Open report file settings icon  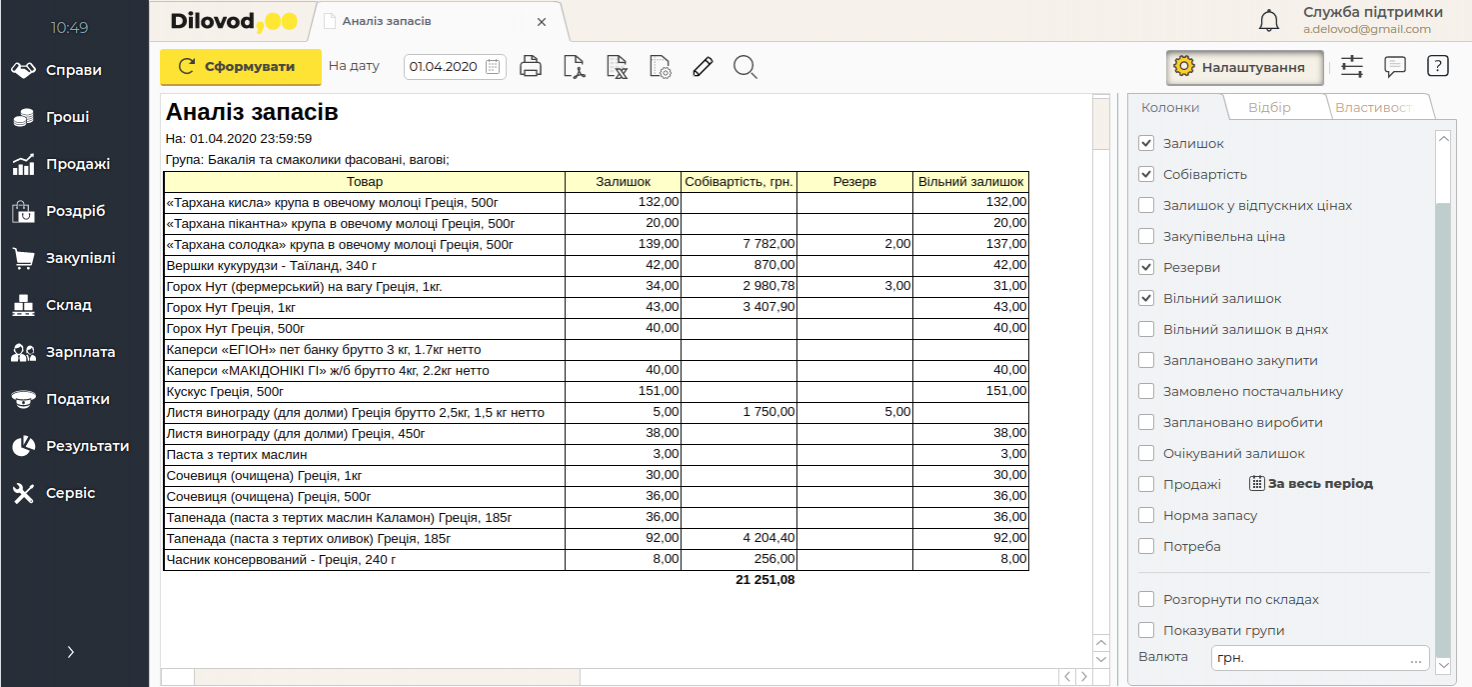660,67
